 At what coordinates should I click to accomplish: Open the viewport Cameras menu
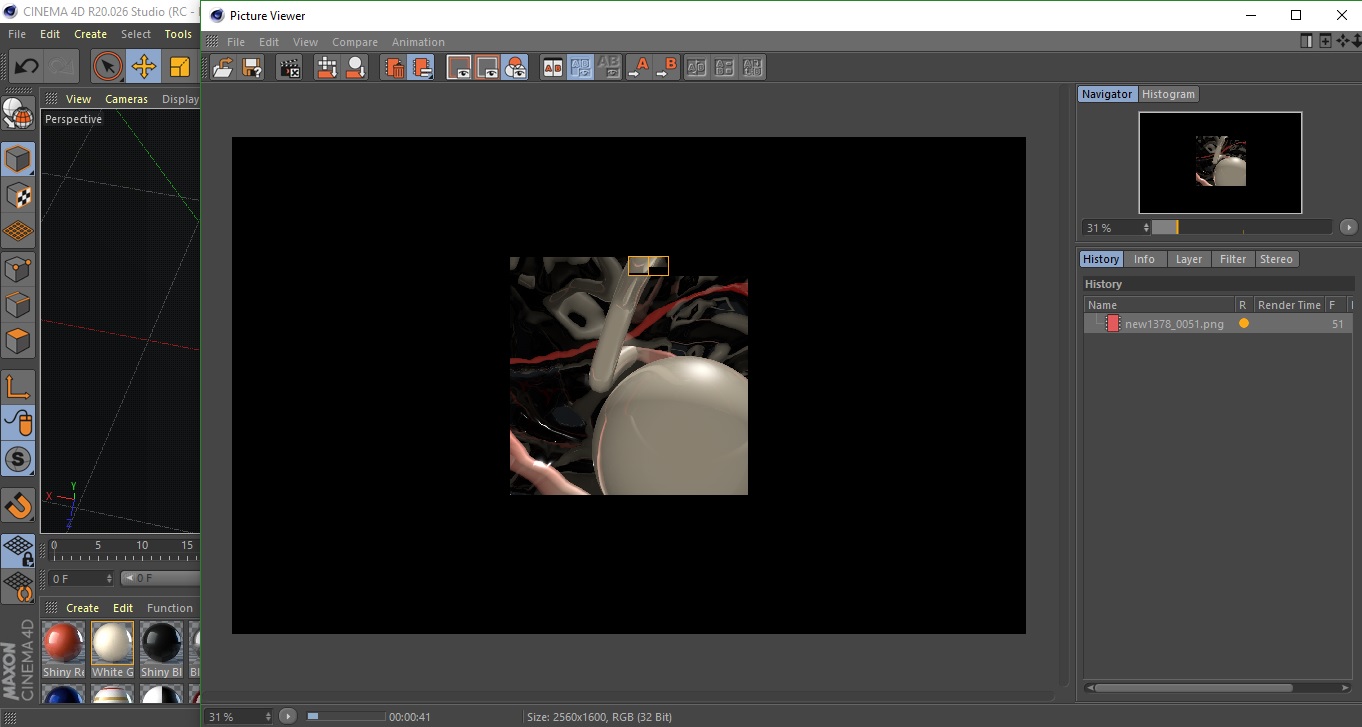point(126,99)
